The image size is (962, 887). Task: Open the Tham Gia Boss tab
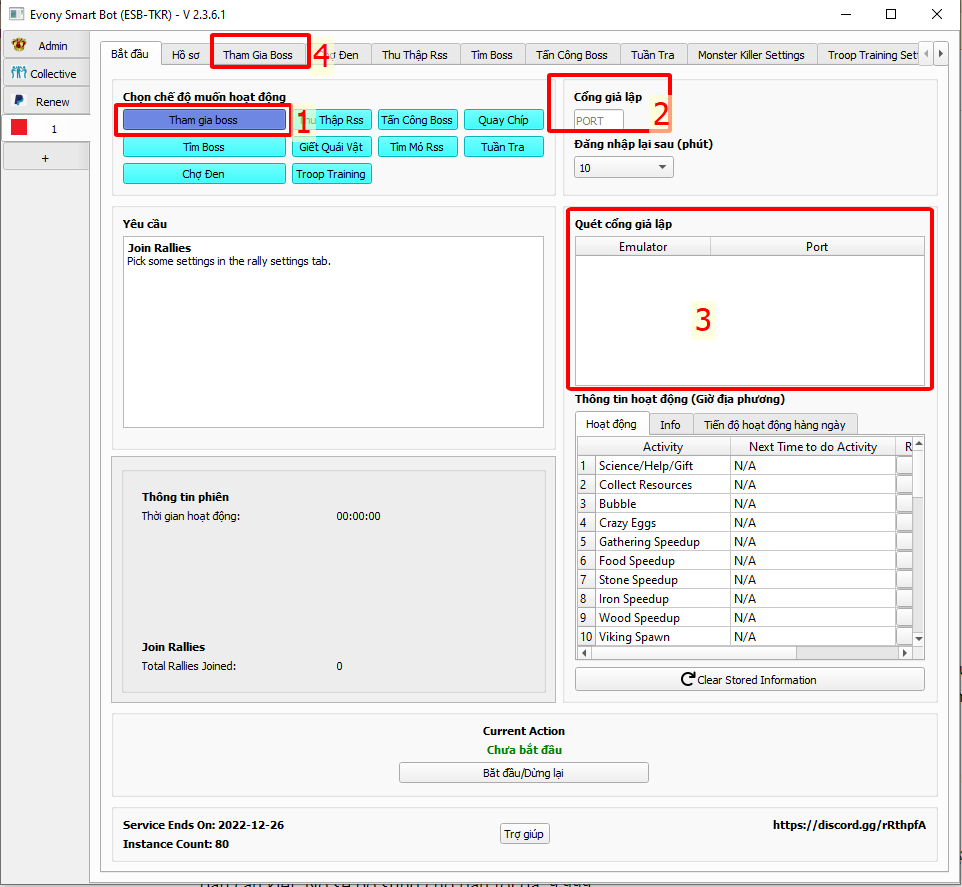[258, 55]
